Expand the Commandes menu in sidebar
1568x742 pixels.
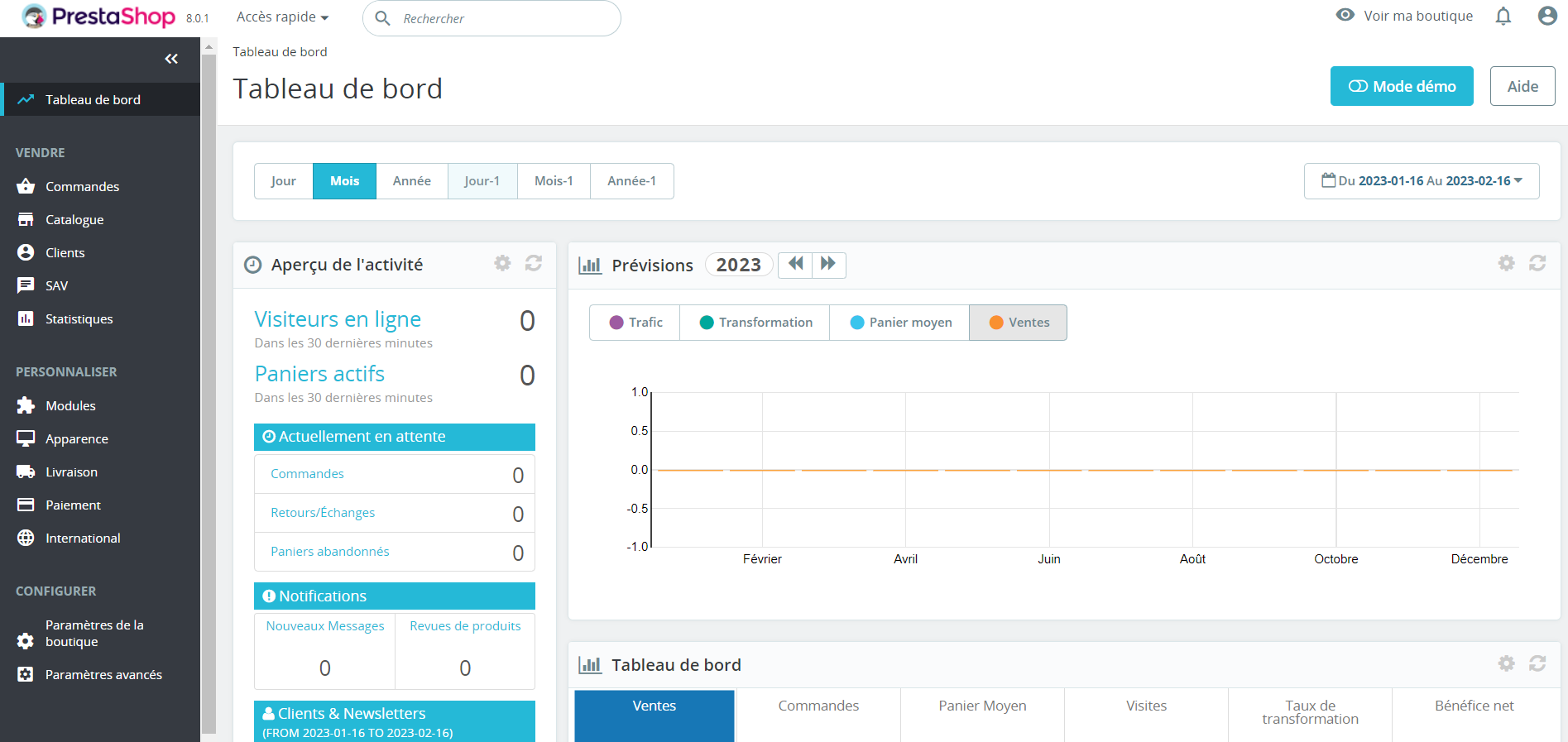82,187
